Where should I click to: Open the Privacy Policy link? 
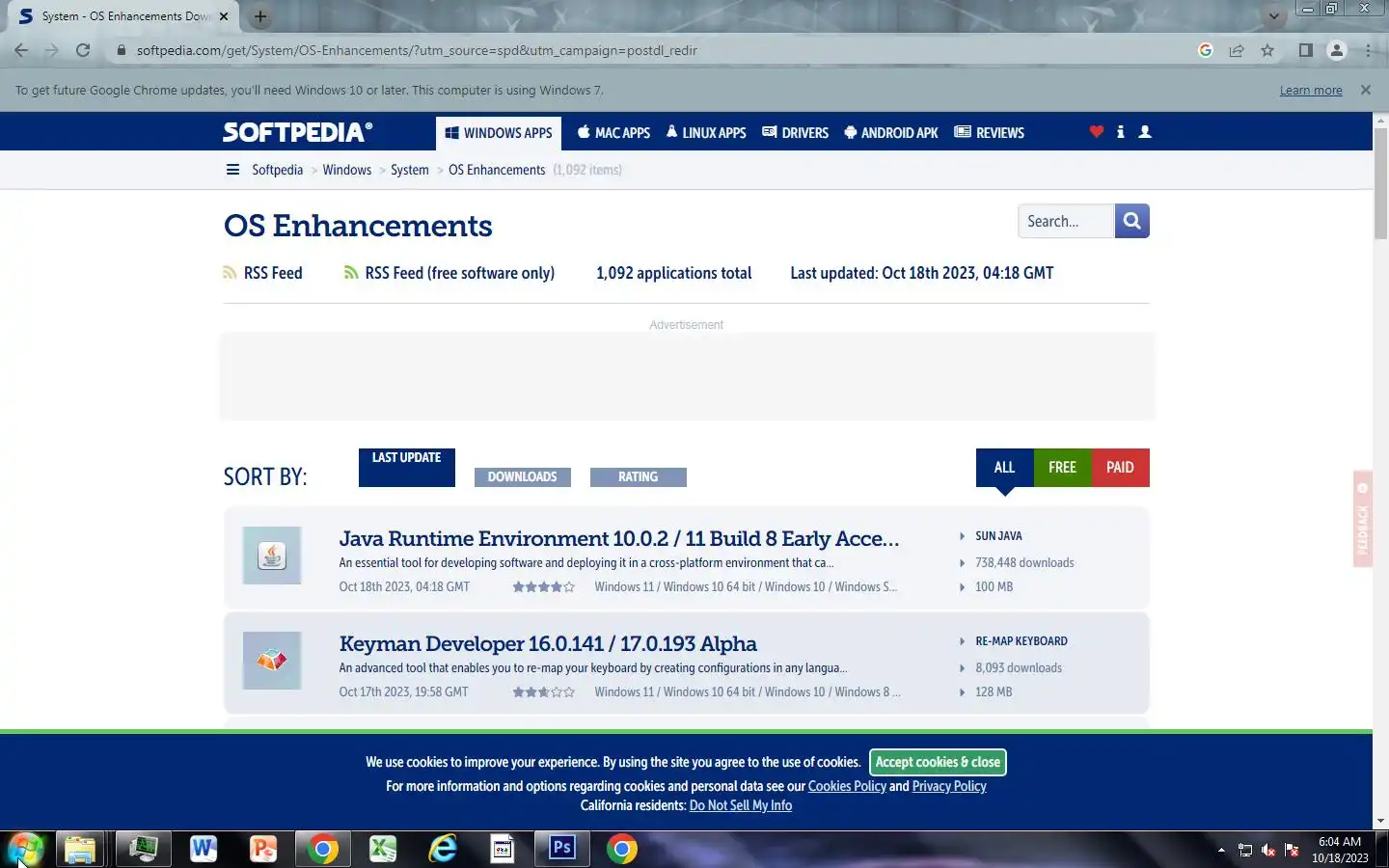(949, 786)
